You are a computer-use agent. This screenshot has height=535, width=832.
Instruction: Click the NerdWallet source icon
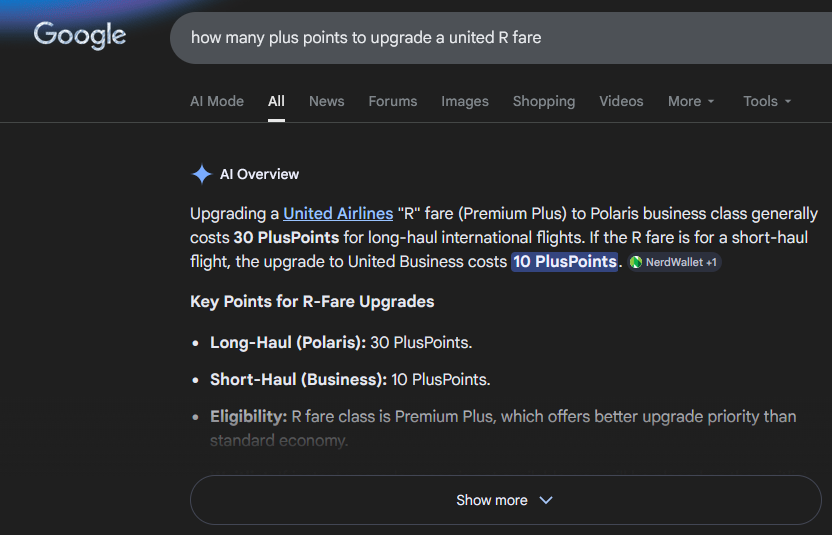(x=636, y=262)
